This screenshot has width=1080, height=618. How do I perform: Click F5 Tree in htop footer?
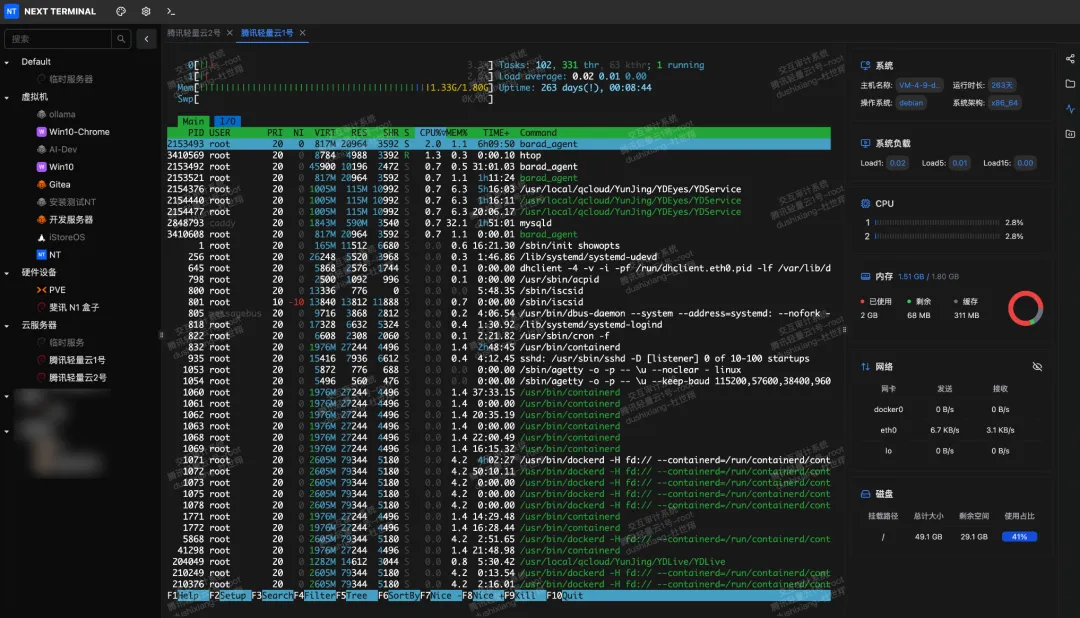(x=356, y=596)
